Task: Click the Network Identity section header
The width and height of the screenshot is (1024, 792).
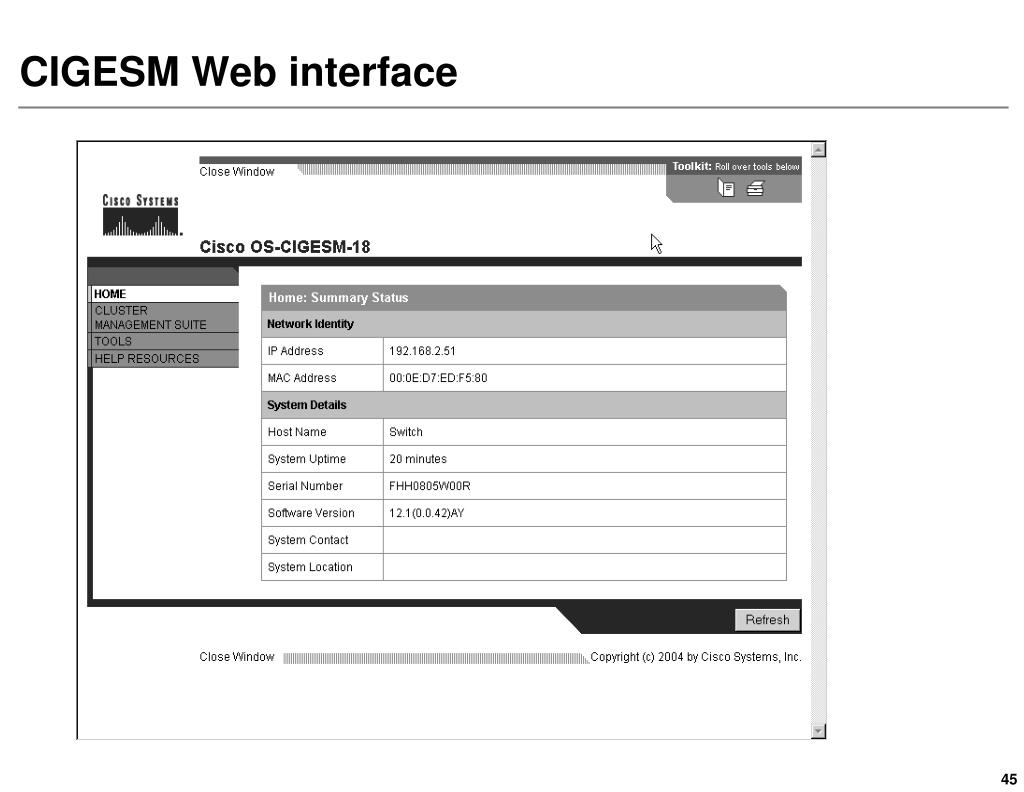Action: tap(524, 324)
